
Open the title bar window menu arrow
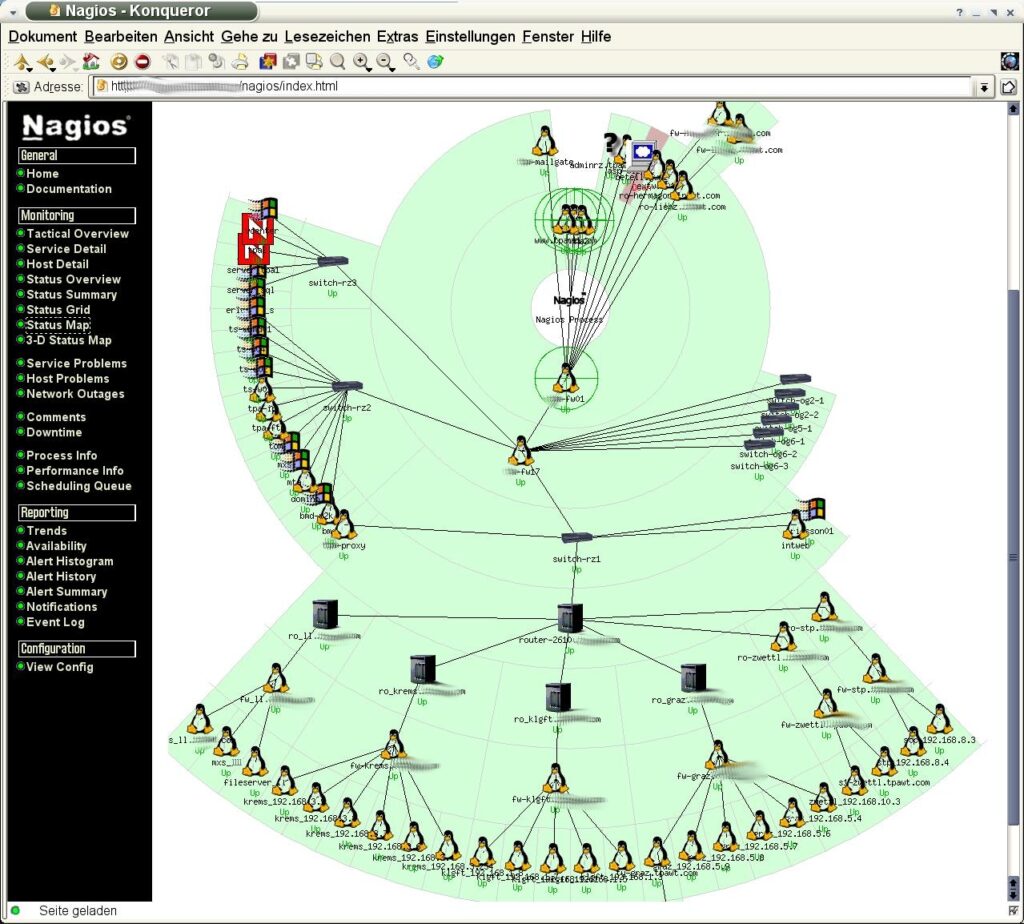pos(11,12)
